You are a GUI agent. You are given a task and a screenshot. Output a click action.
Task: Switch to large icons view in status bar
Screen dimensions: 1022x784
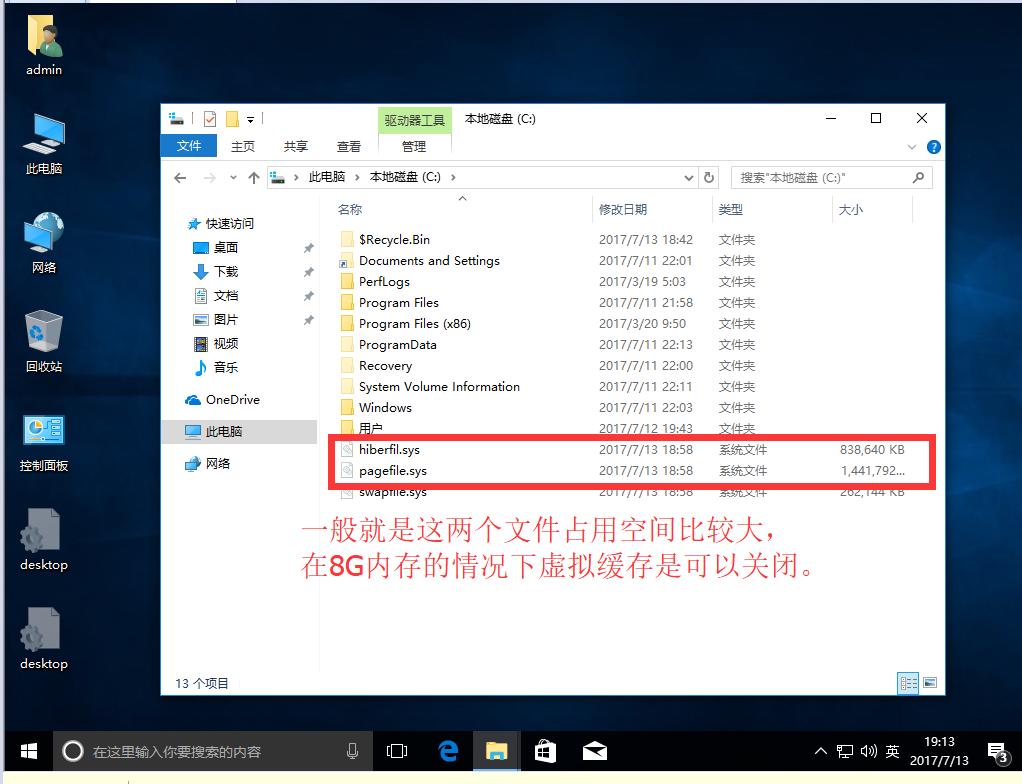pyautogui.click(x=929, y=683)
